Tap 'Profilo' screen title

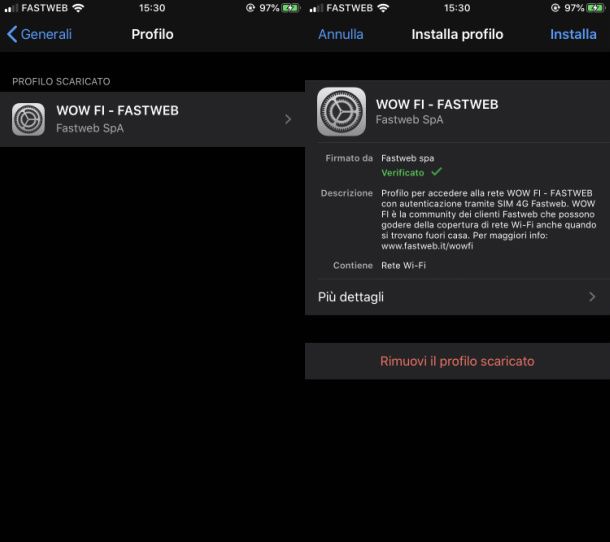(152, 34)
